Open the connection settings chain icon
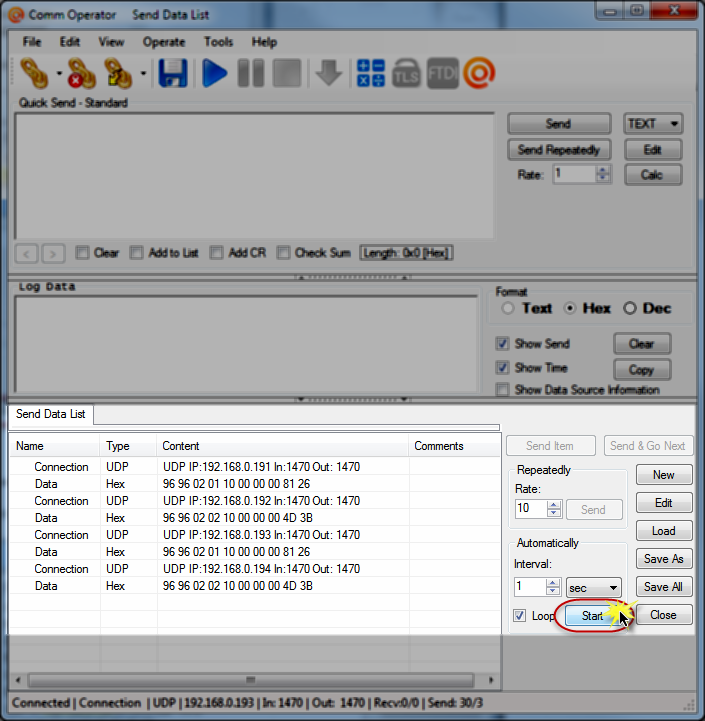 pos(118,74)
